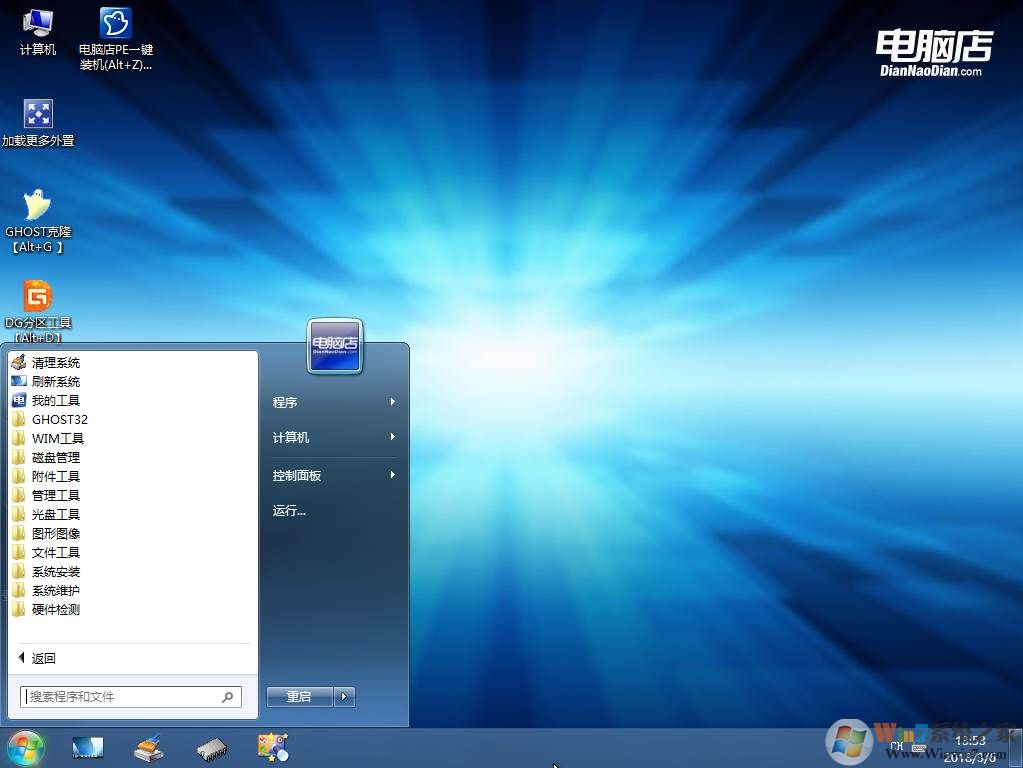Click the 重启 button
The image size is (1023, 768).
point(299,697)
